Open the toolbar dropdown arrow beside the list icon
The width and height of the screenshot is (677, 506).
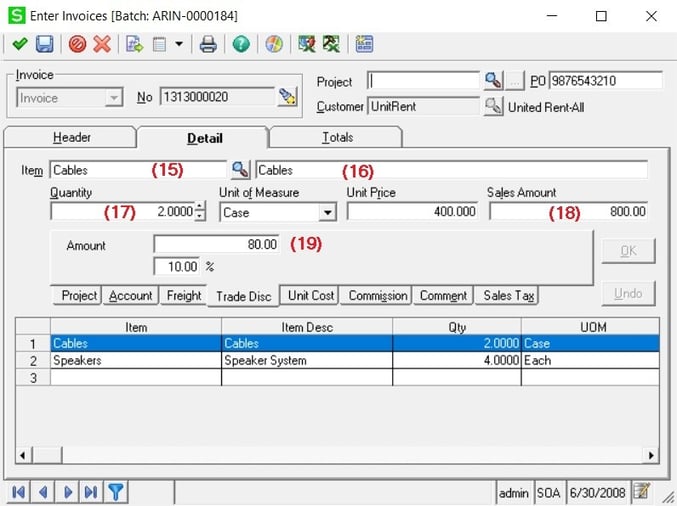[x=179, y=44]
